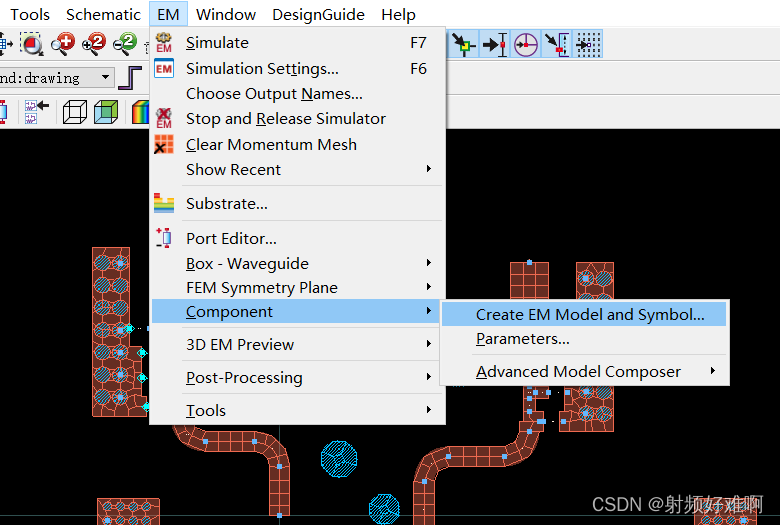This screenshot has height=525, width=780.
Task: Click the EM menu bar item
Action: 168,14
